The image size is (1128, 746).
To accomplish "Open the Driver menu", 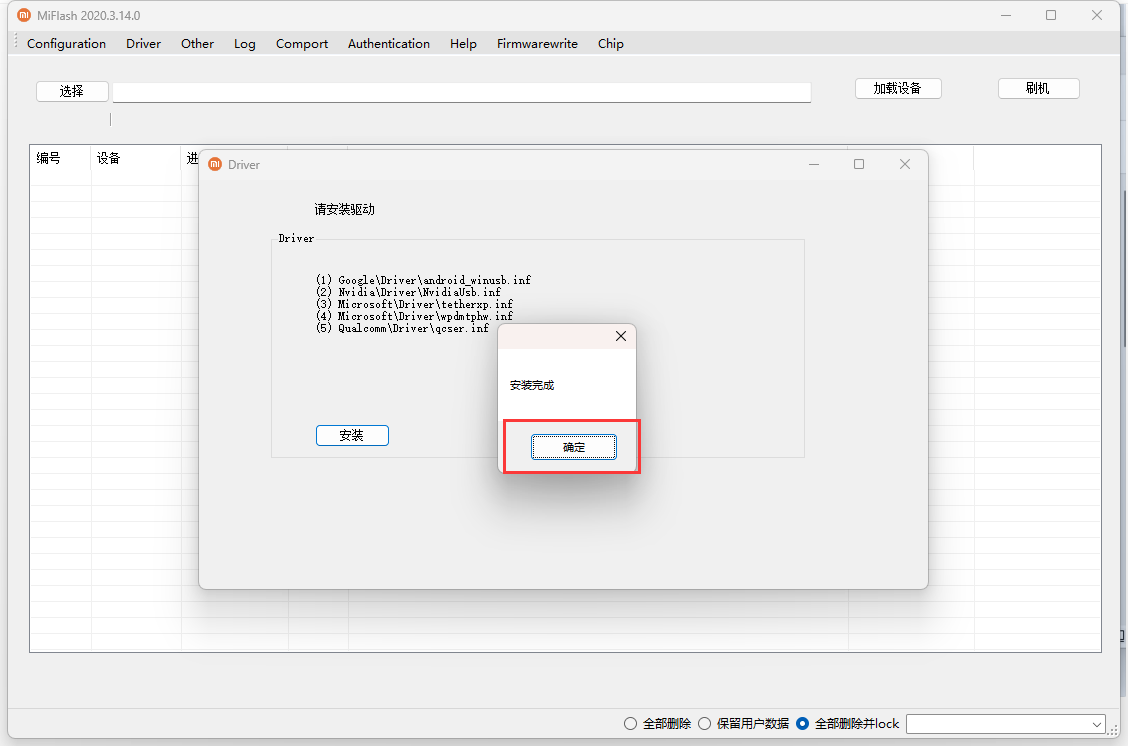I will point(143,43).
